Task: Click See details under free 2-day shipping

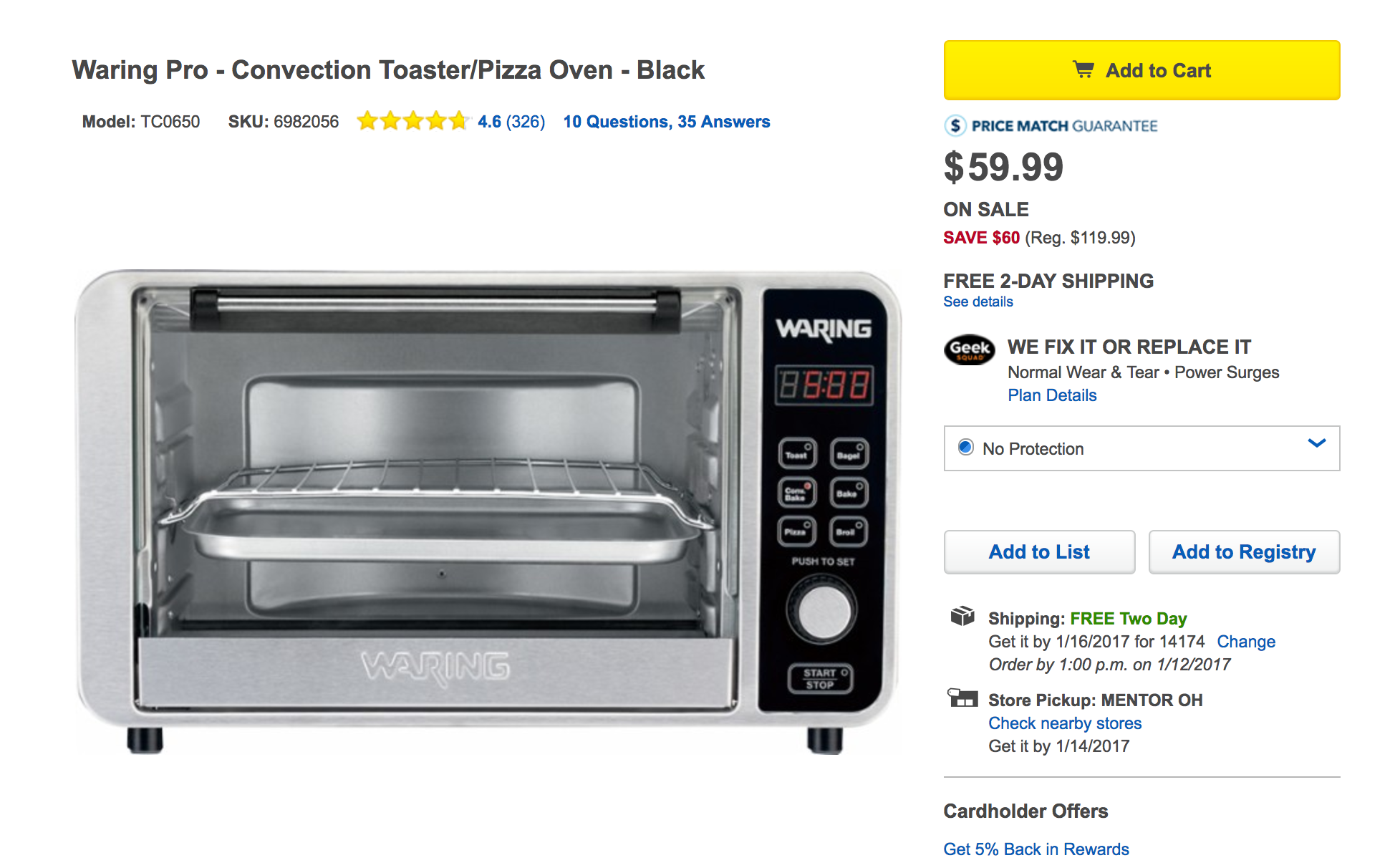Action: 978,302
